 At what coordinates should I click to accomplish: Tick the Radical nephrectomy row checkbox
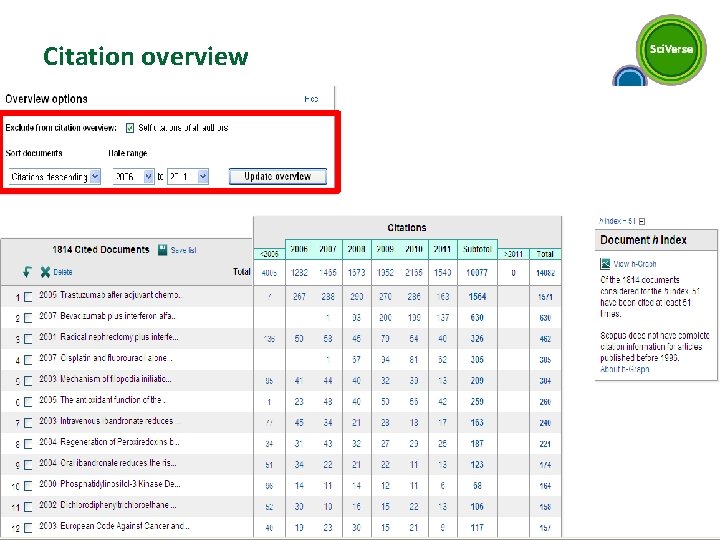point(28,339)
